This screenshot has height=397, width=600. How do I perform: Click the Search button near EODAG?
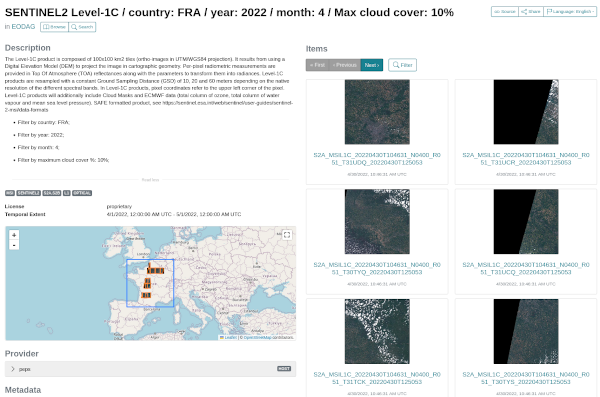(x=82, y=27)
